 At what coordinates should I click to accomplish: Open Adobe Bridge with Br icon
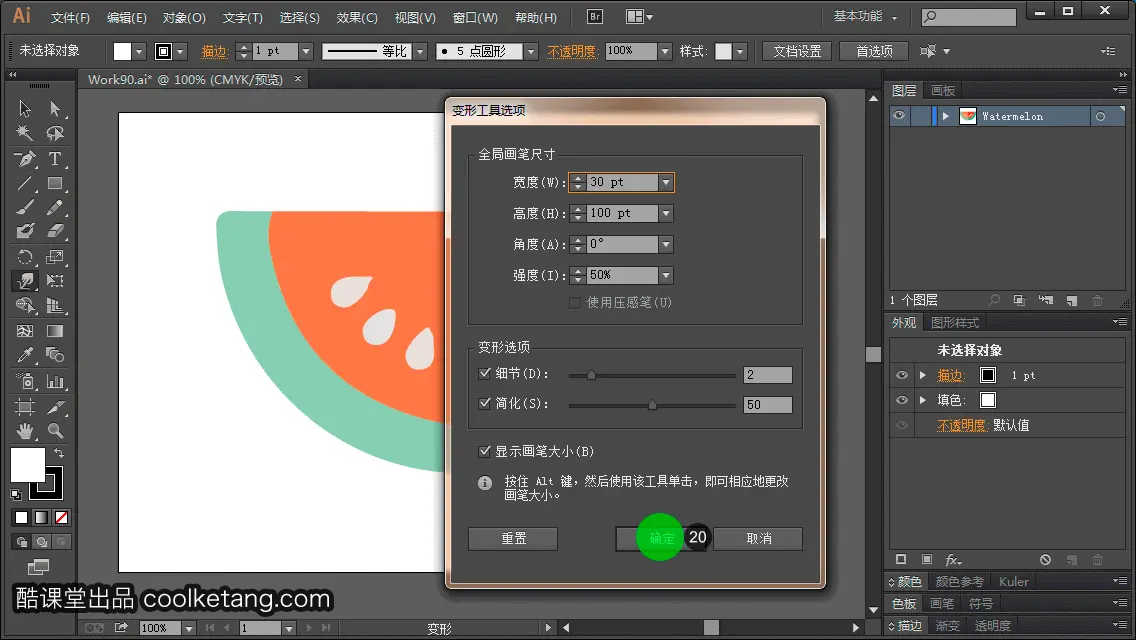(x=595, y=17)
